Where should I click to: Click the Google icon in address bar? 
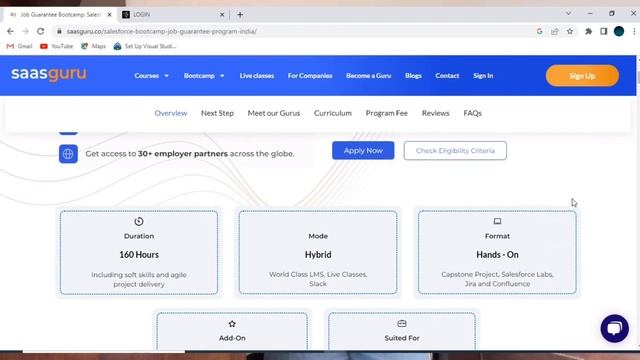(540, 31)
